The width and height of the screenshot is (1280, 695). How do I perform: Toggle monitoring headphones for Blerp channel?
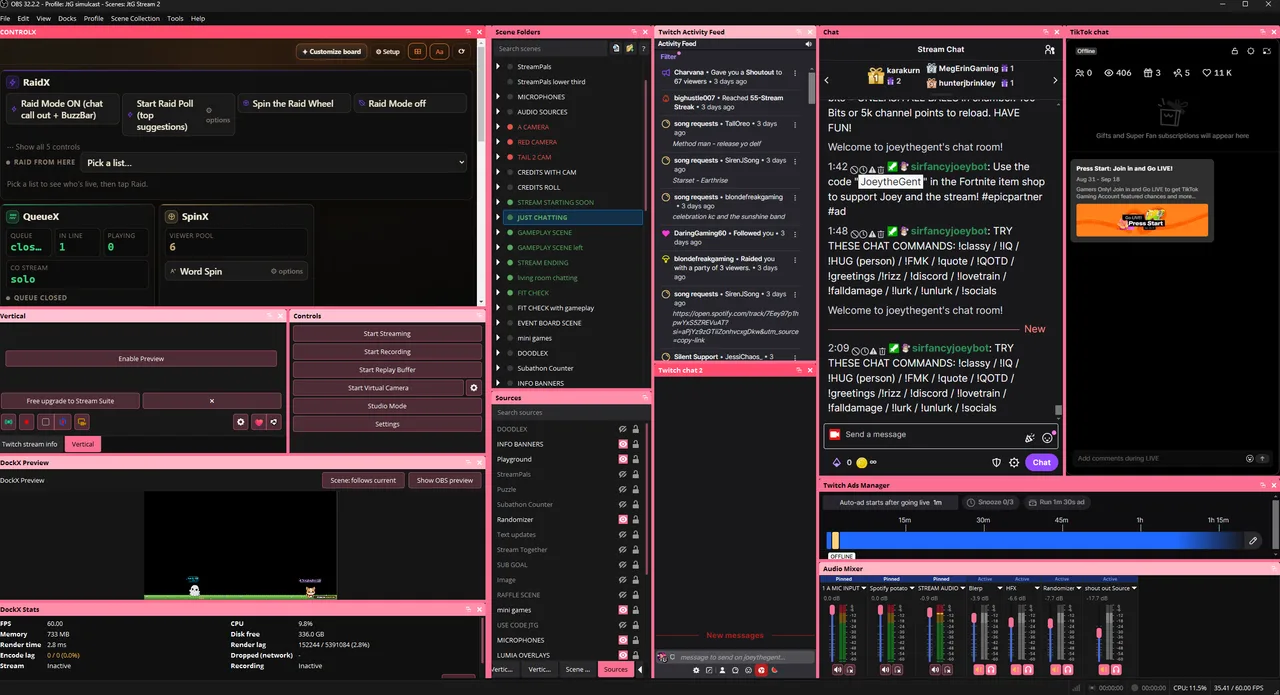(x=991, y=669)
